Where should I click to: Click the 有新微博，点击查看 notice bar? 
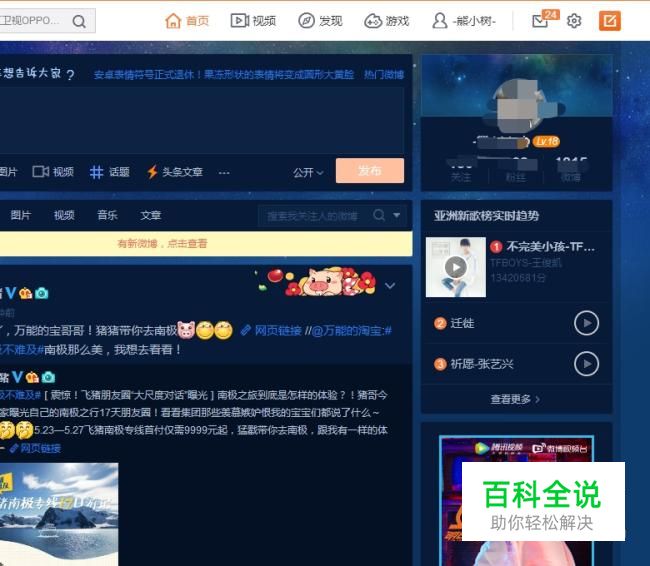pyautogui.click(x=206, y=243)
